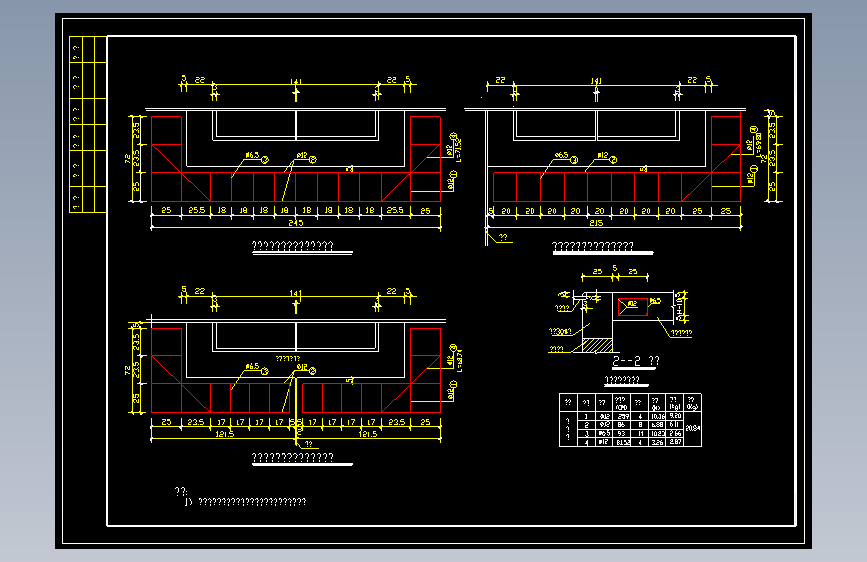Select table cell showing 20.84 total
Viewport: 867px width, 562px height.
tap(693, 428)
